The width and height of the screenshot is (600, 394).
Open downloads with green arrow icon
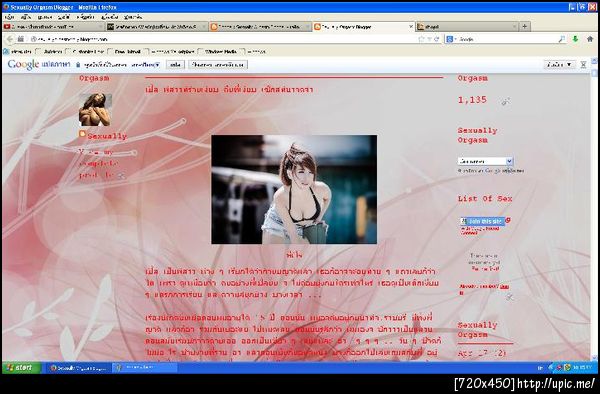tap(575, 39)
